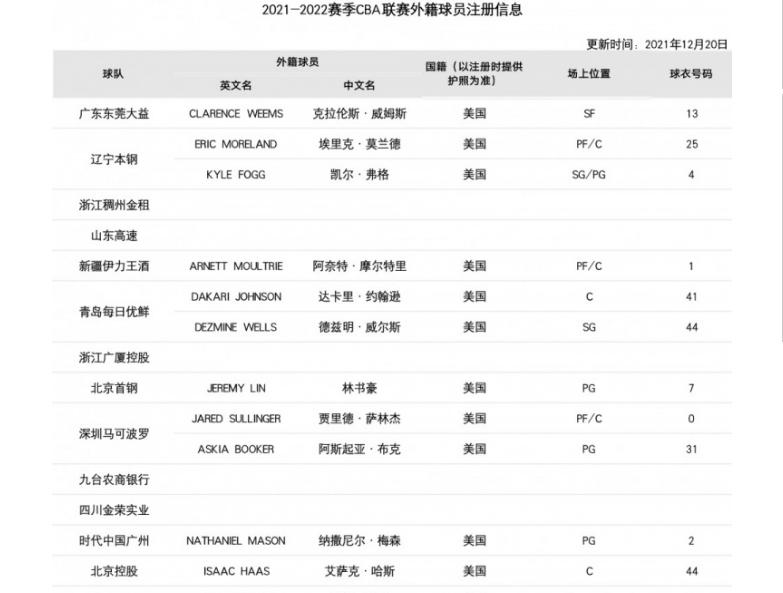783x593 pixels.
Task: Click jersey number 1 in Moultrie row
Action: [x=691, y=266]
